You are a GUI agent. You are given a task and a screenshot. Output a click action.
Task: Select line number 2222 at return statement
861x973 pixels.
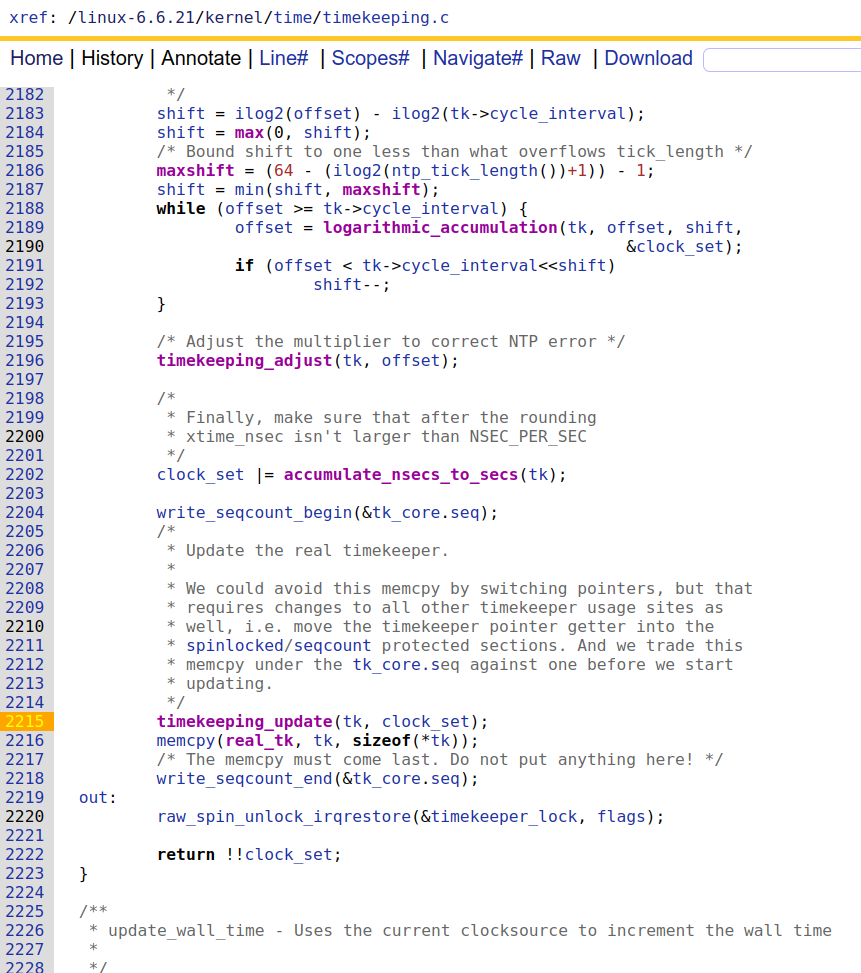tap(25, 854)
